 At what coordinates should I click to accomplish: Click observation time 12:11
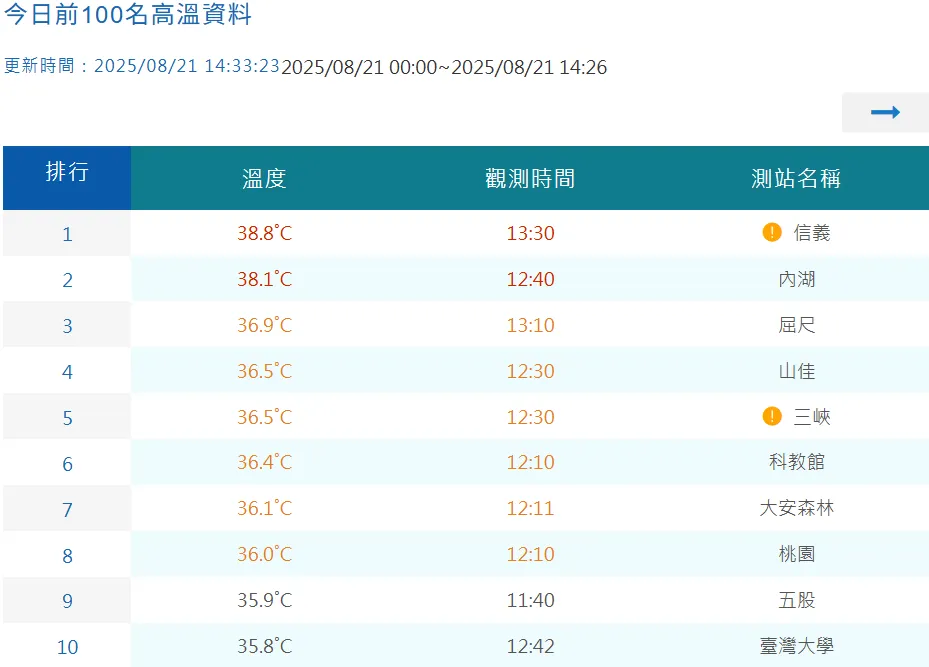coord(530,508)
